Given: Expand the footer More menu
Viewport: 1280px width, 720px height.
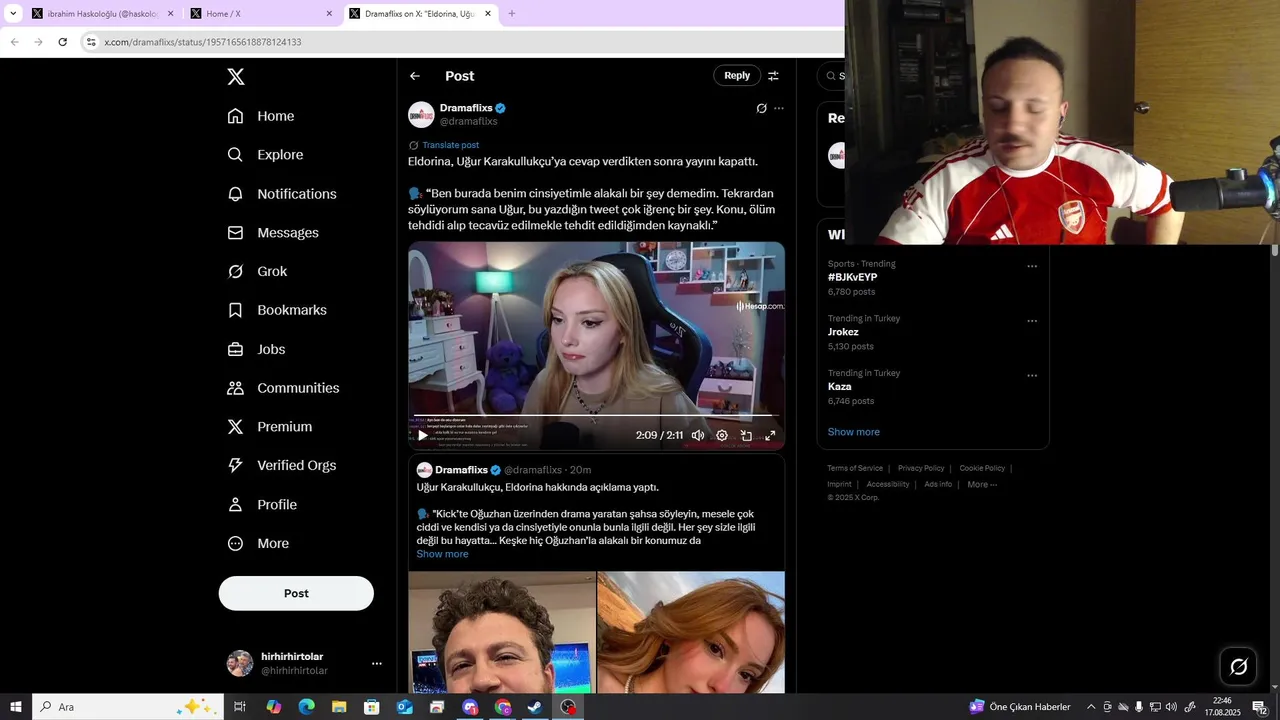Looking at the screenshot, I should 982,484.
